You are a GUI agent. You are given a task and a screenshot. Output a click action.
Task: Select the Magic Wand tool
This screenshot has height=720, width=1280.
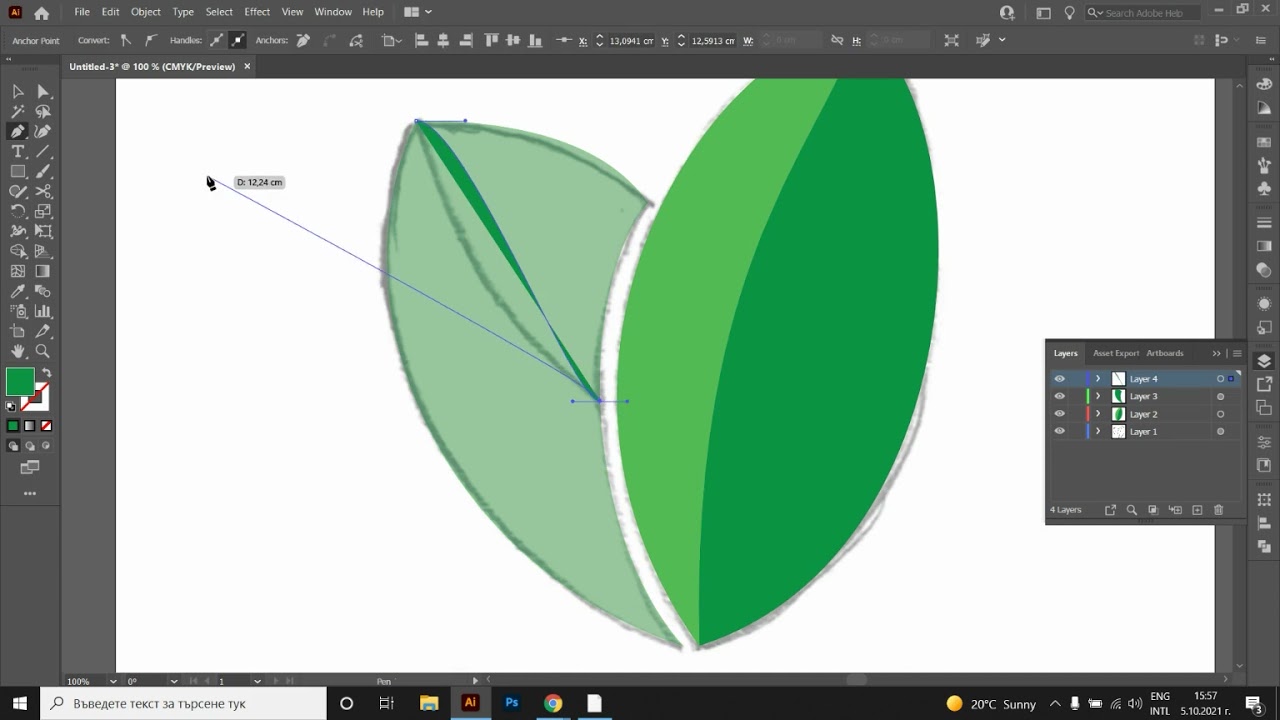(18, 111)
